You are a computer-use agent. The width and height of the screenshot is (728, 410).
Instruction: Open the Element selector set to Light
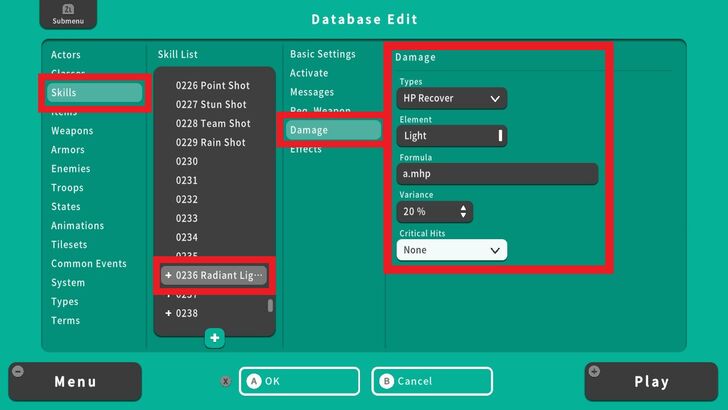pyautogui.click(x=451, y=136)
